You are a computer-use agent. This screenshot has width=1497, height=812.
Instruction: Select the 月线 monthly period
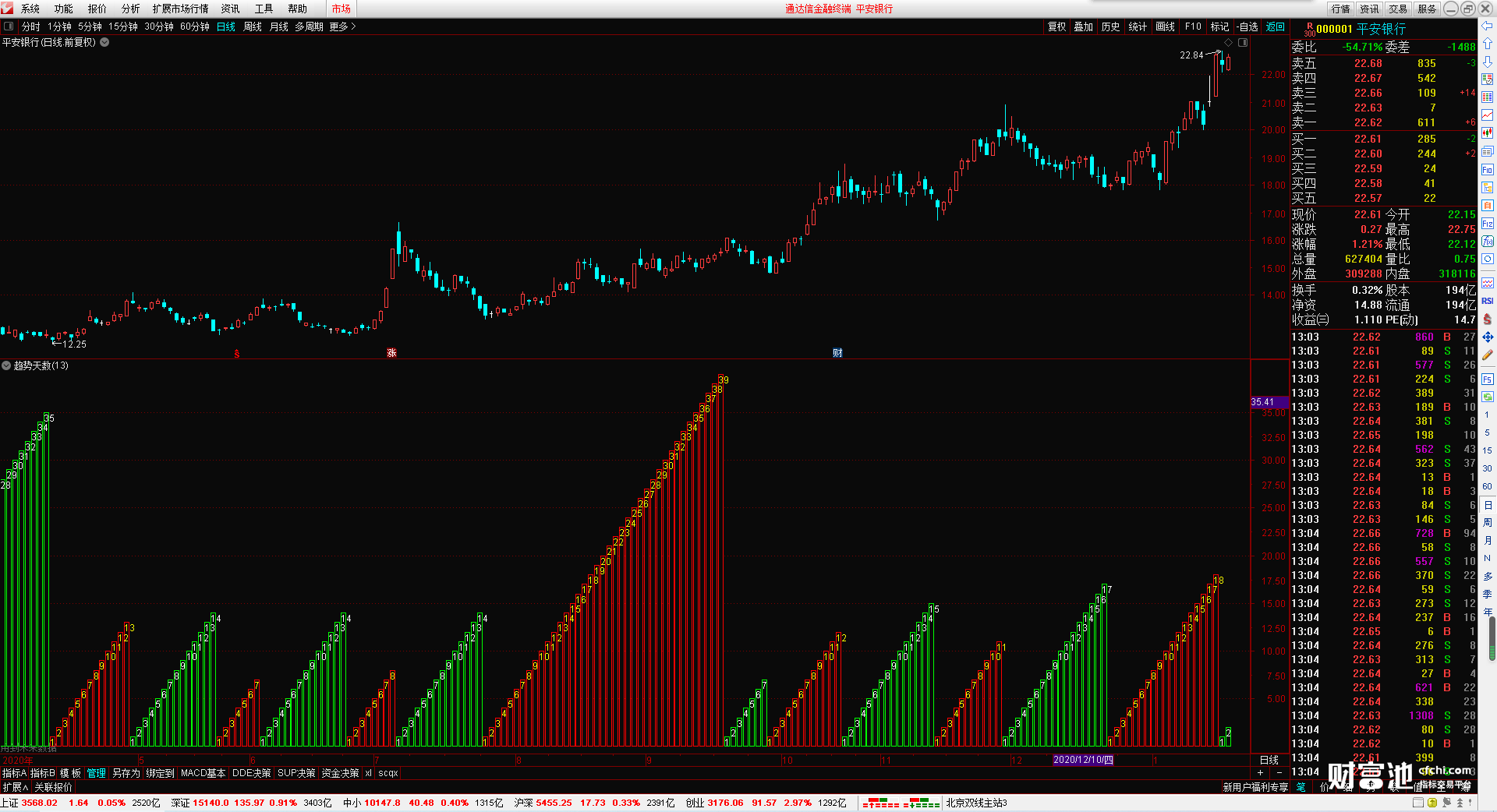[x=279, y=26]
